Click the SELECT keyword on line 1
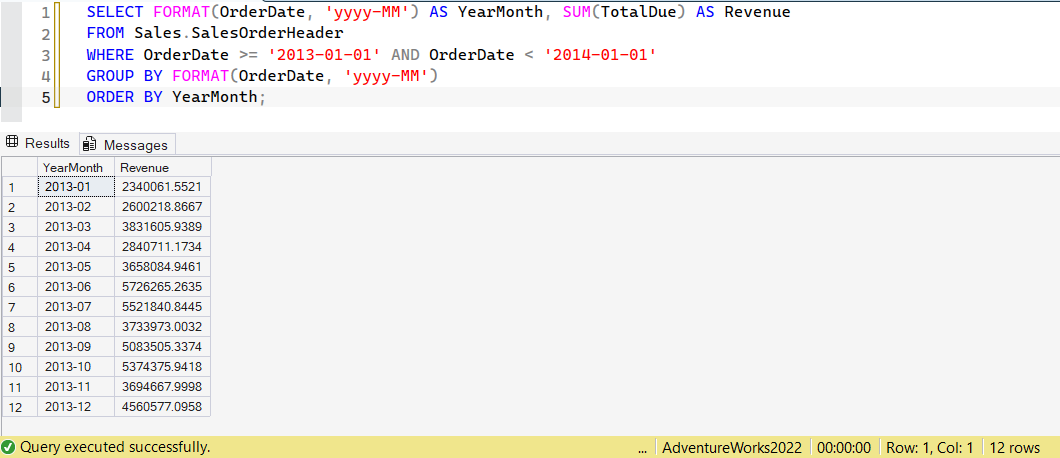Viewport: 1060px width, 458px height. pyautogui.click(x=115, y=12)
